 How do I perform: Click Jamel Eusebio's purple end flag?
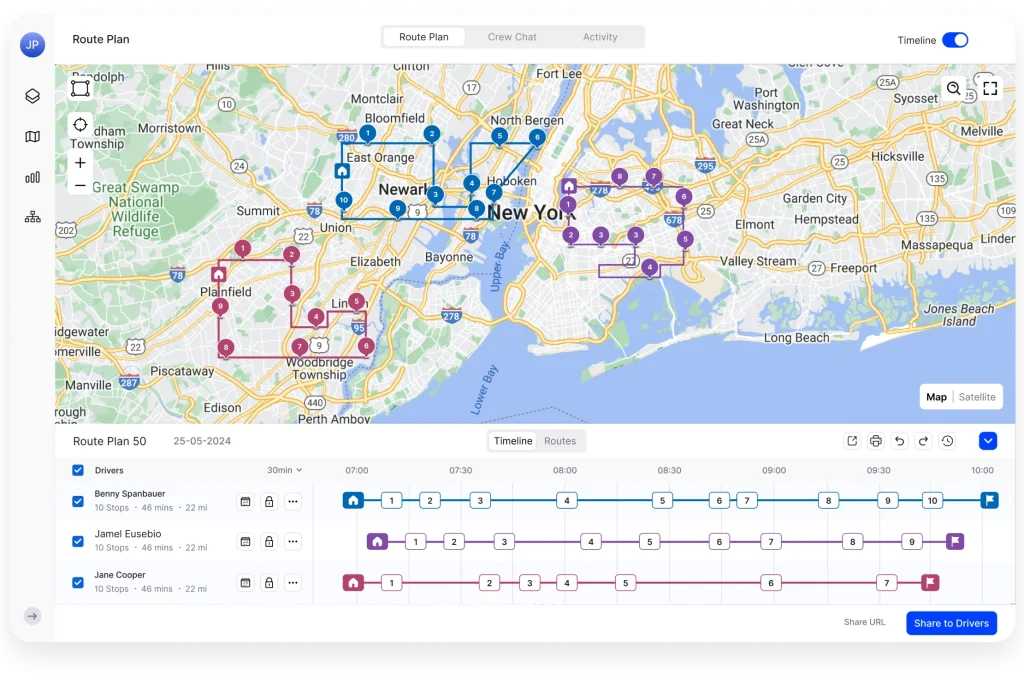click(x=955, y=541)
